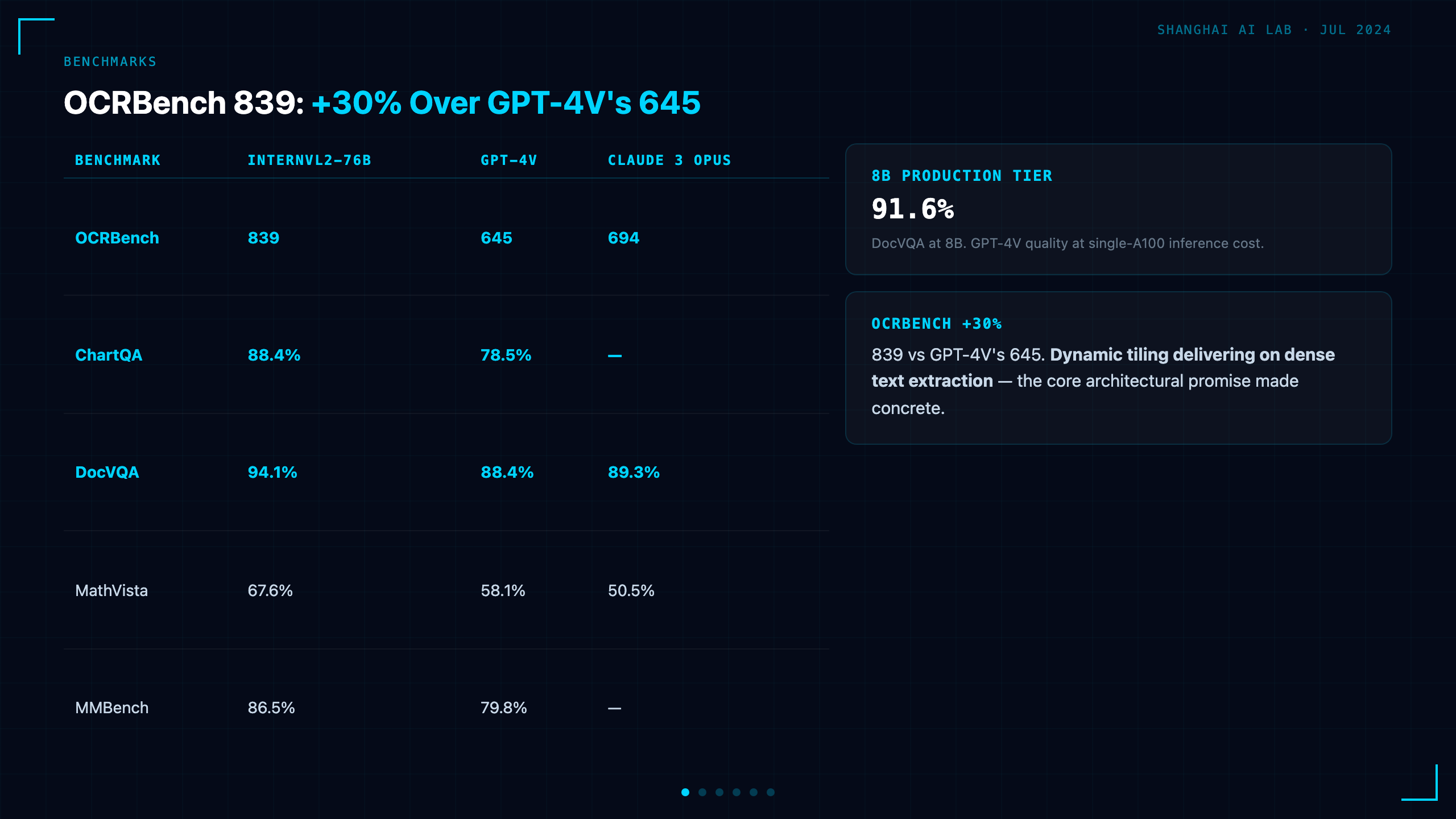Click the Shanghai AI Lab Jul 2024 text
The image size is (1456, 819).
pos(1274,30)
